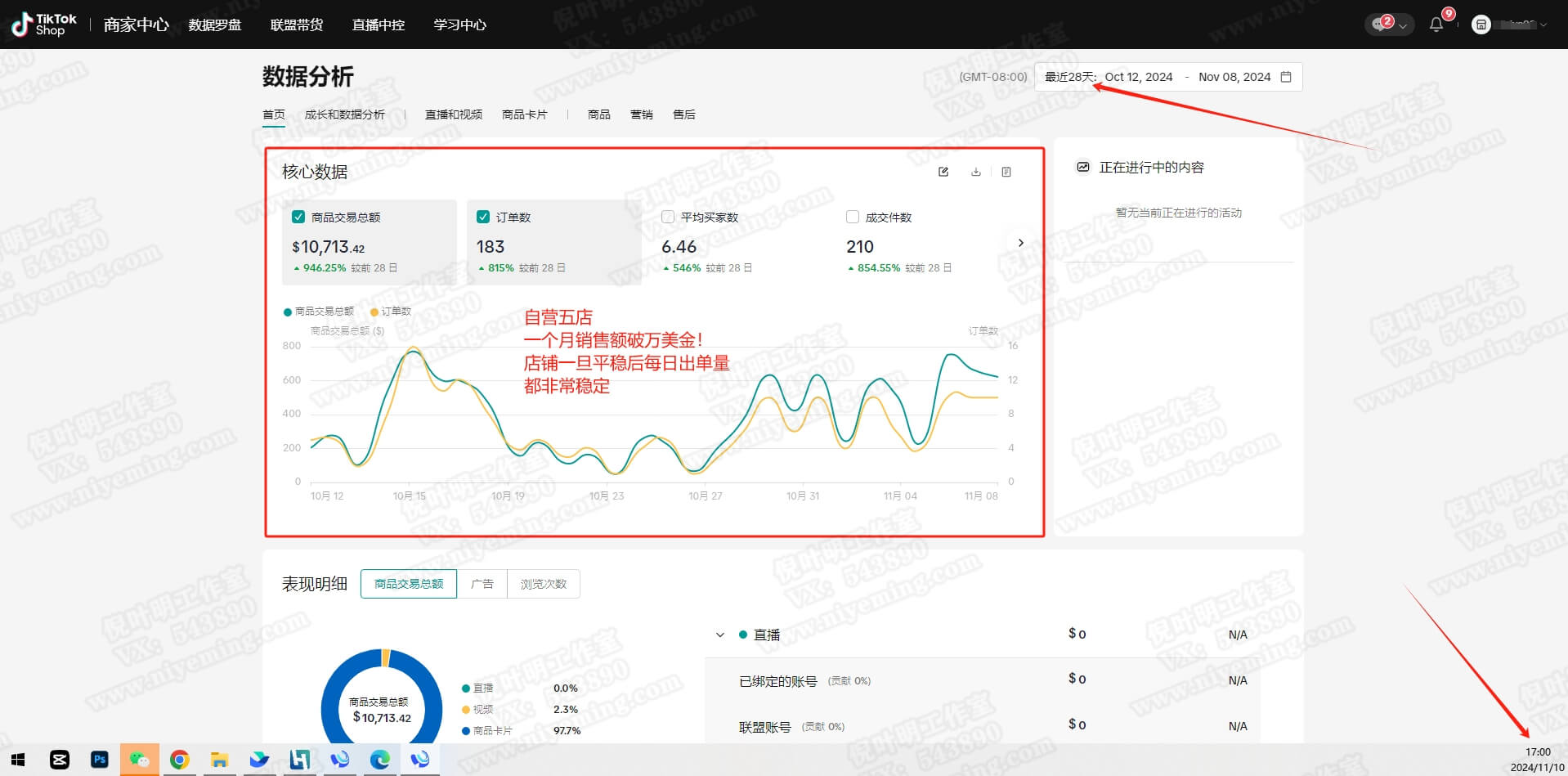This screenshot has width=1568, height=776.
Task: Click the chart icon beside 正在进行中的内容
Action: (1083, 167)
